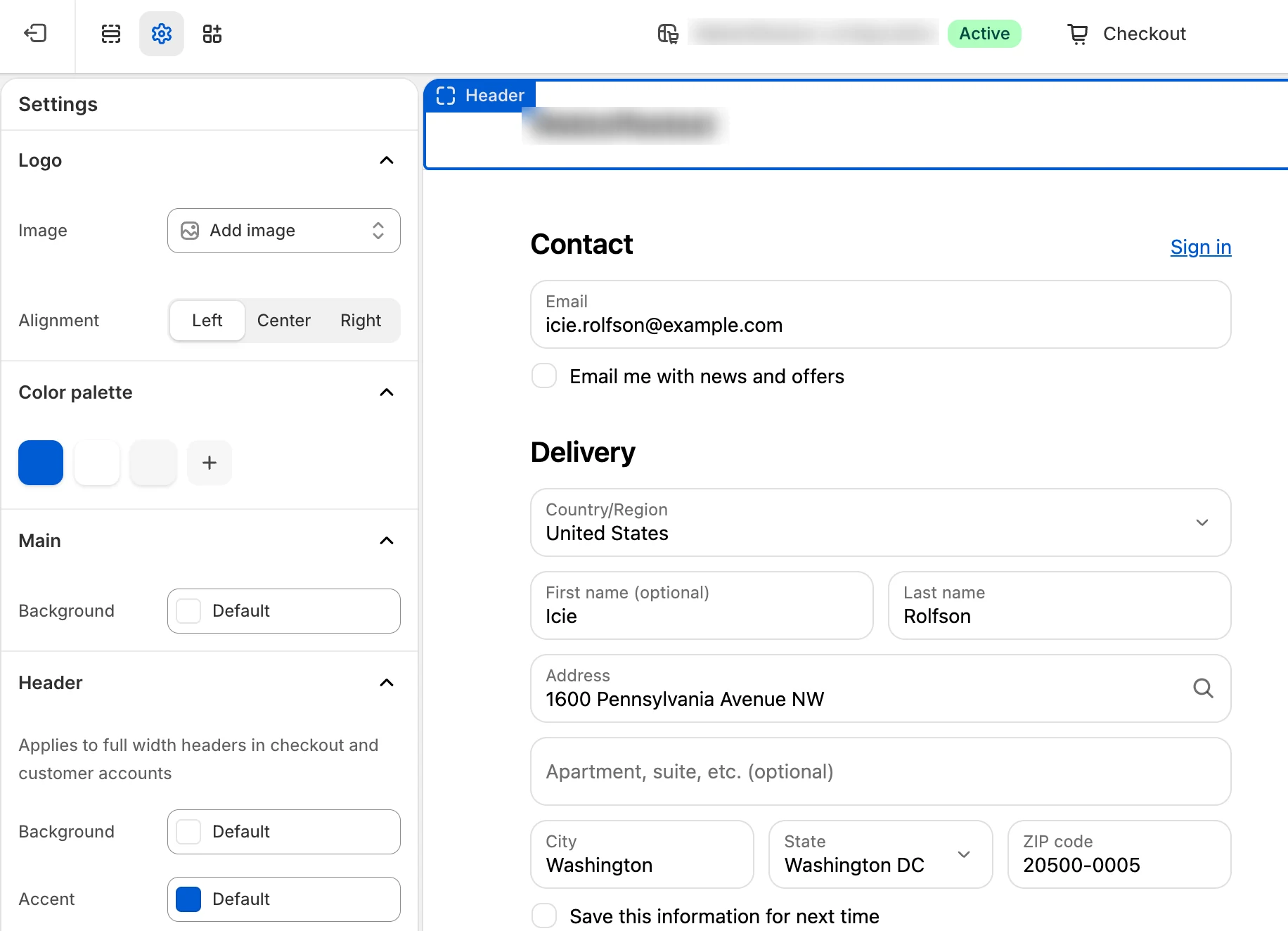Click the Address field

pos(881,688)
